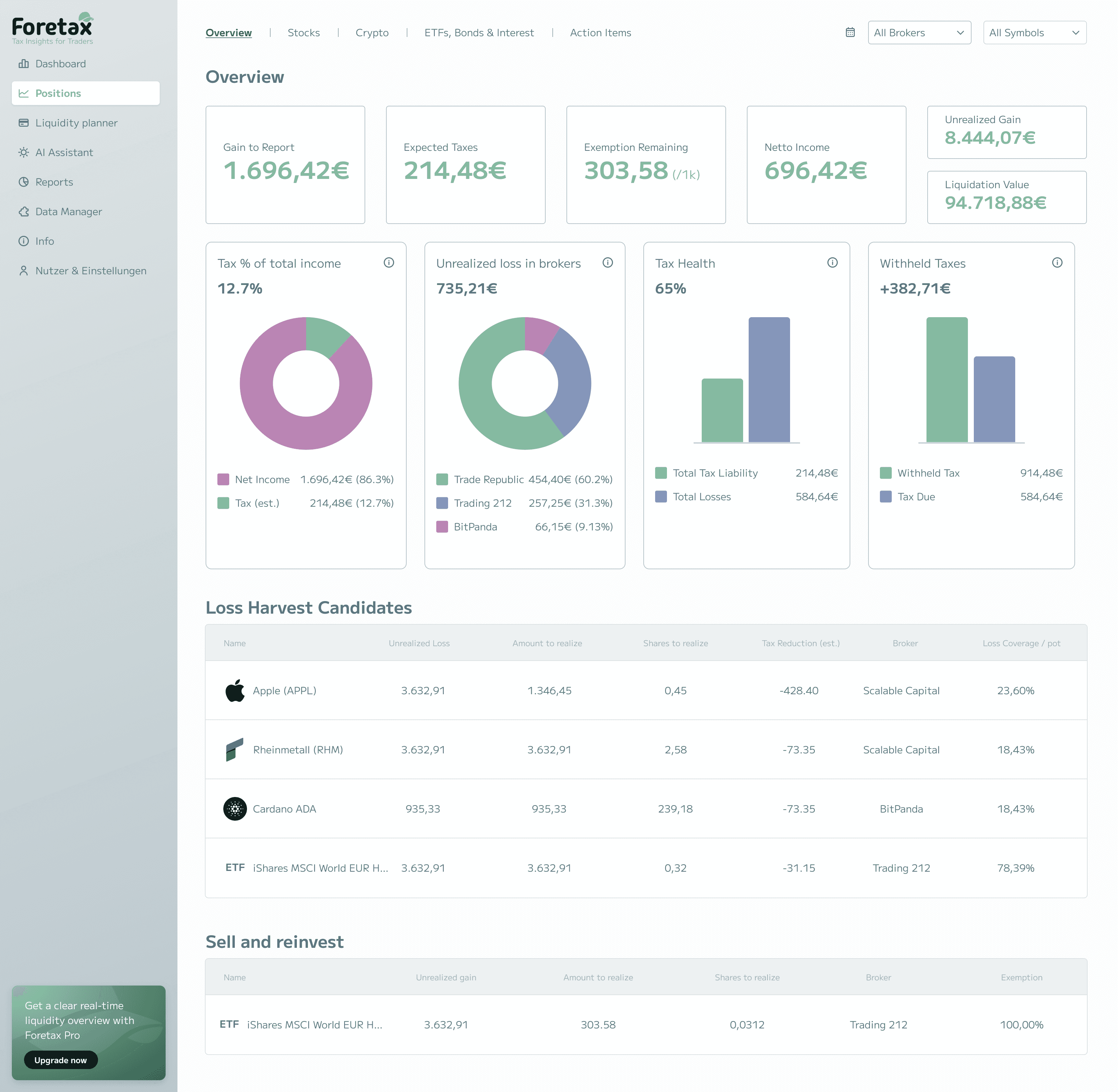
Task: Click the Cardano ADA coin icon
Action: click(x=235, y=809)
